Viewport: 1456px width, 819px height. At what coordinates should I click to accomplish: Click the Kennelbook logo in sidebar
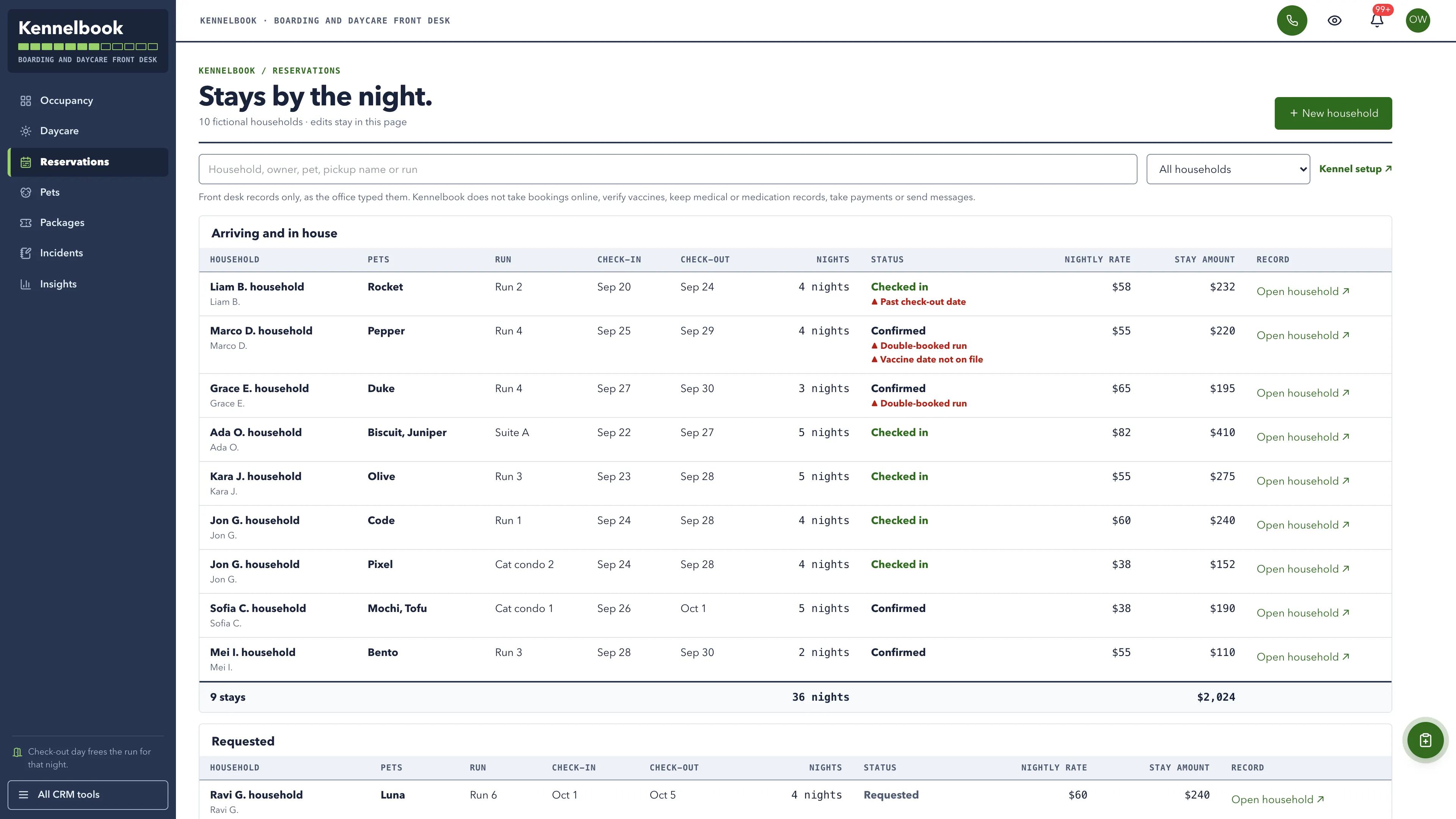71,28
